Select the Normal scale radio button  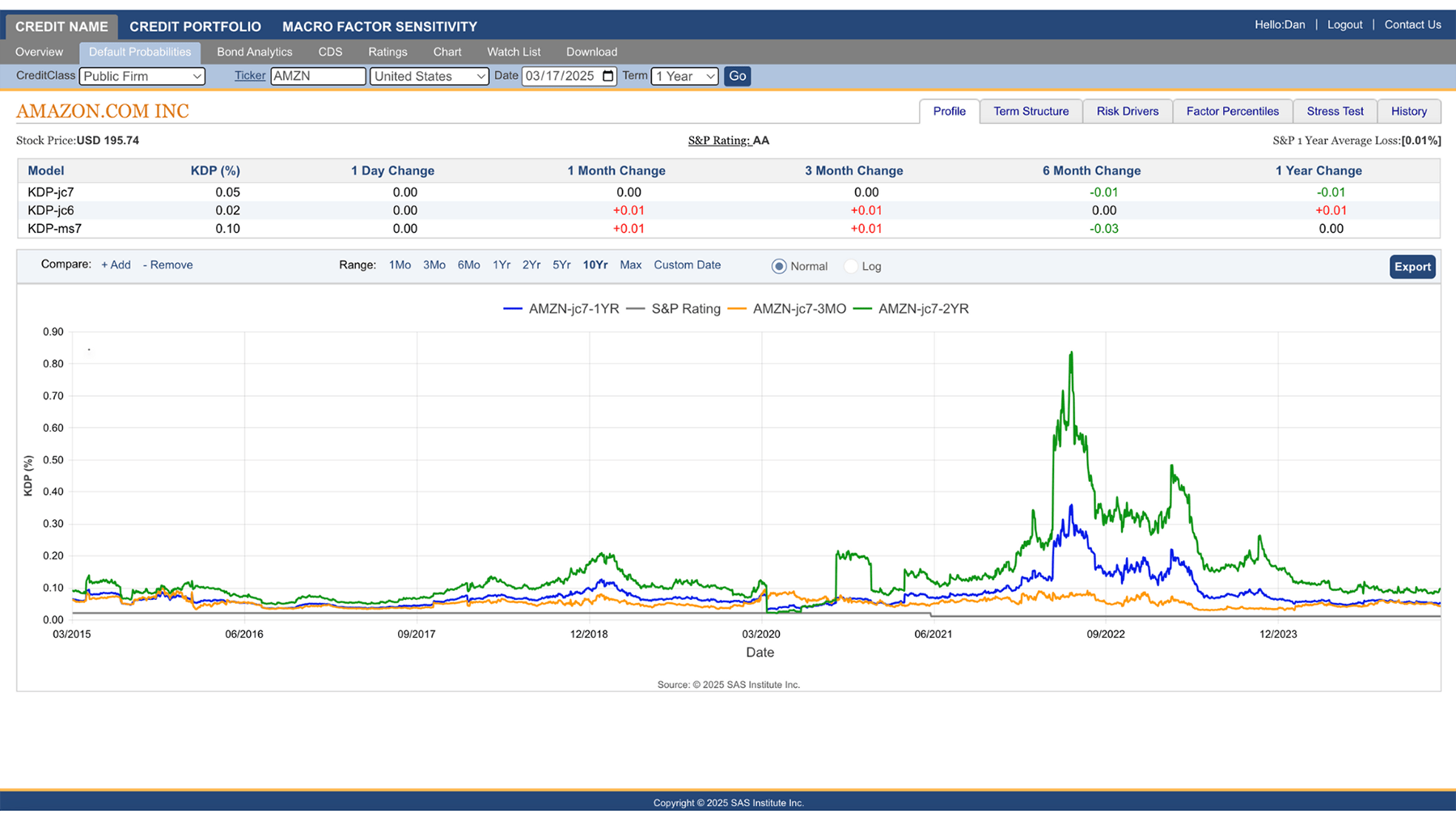coord(778,266)
